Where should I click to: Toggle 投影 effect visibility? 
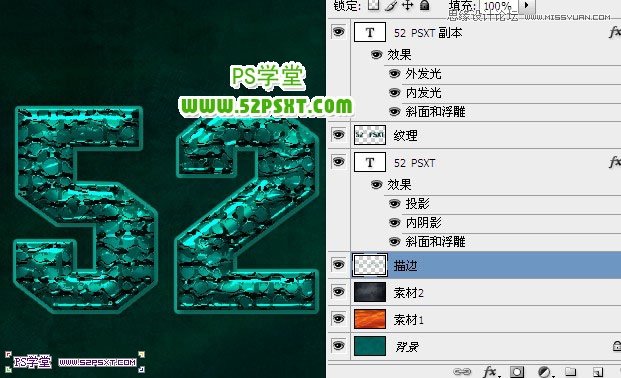394,204
